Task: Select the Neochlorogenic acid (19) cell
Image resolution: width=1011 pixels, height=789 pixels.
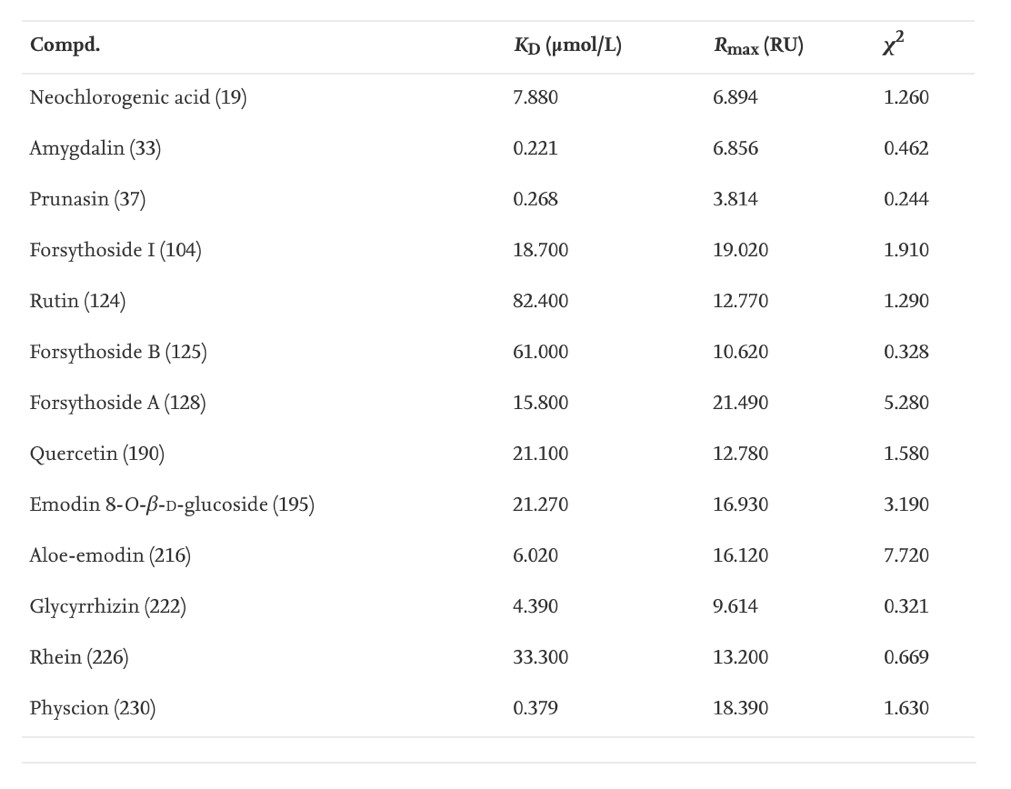Action: (x=138, y=98)
